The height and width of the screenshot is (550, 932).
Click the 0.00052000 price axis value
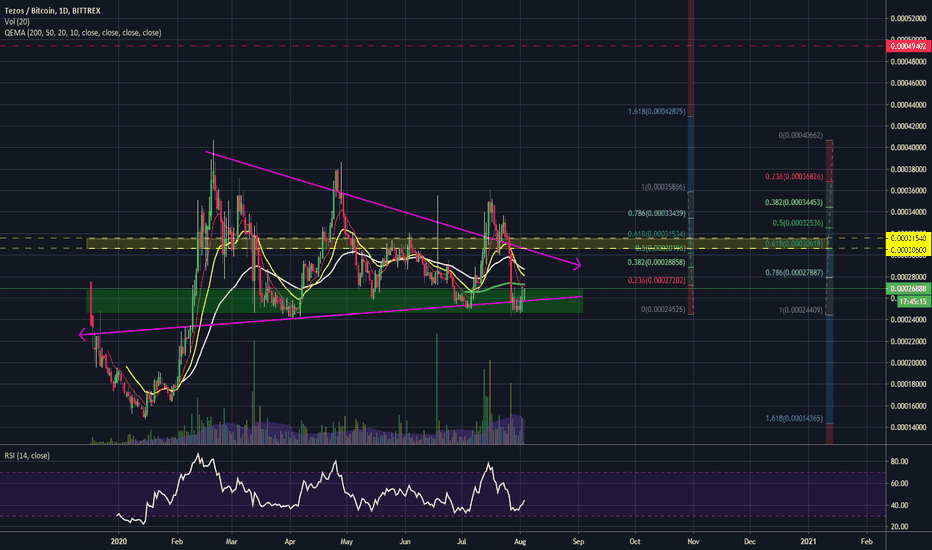908,18
